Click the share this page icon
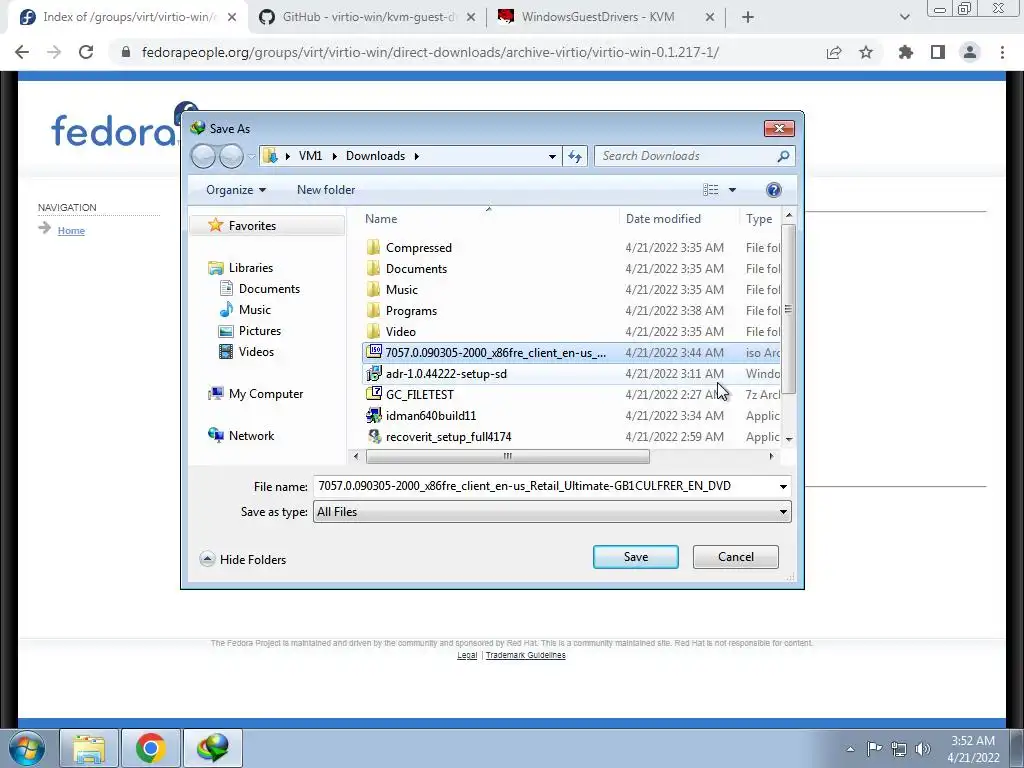This screenshot has width=1024, height=768. click(834, 52)
